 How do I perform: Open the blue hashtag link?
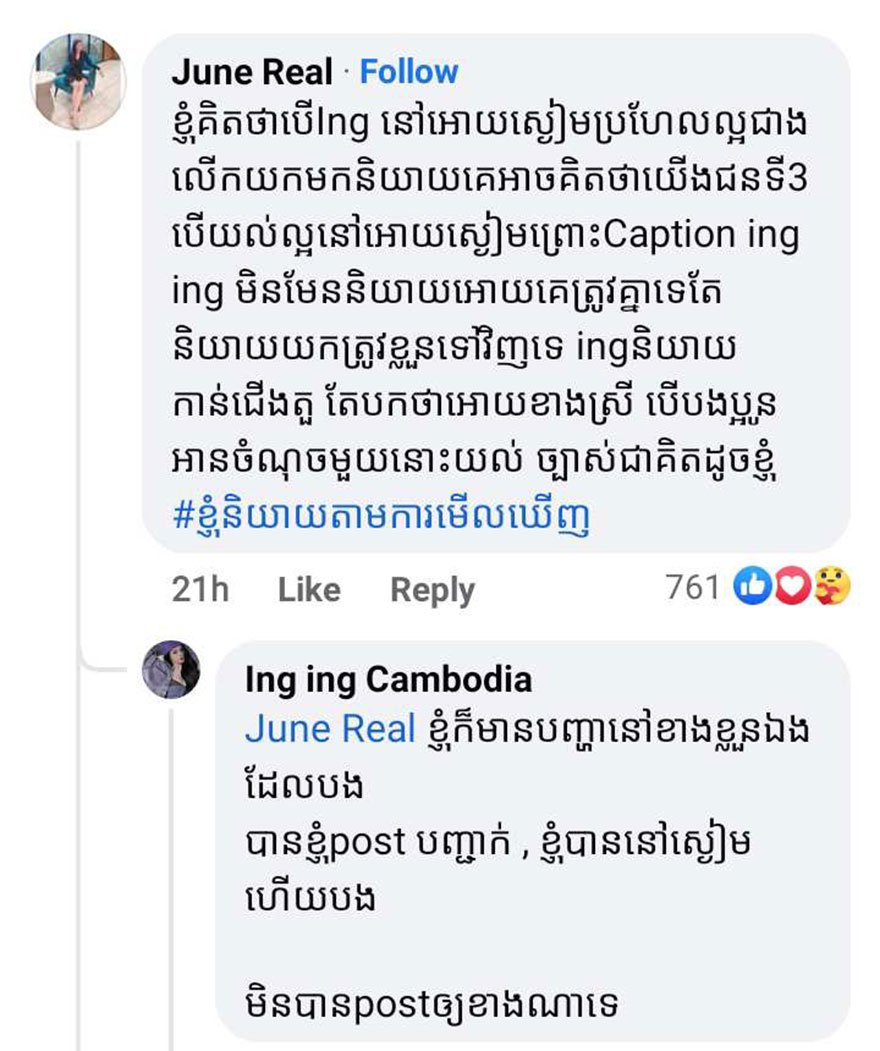click(382, 517)
